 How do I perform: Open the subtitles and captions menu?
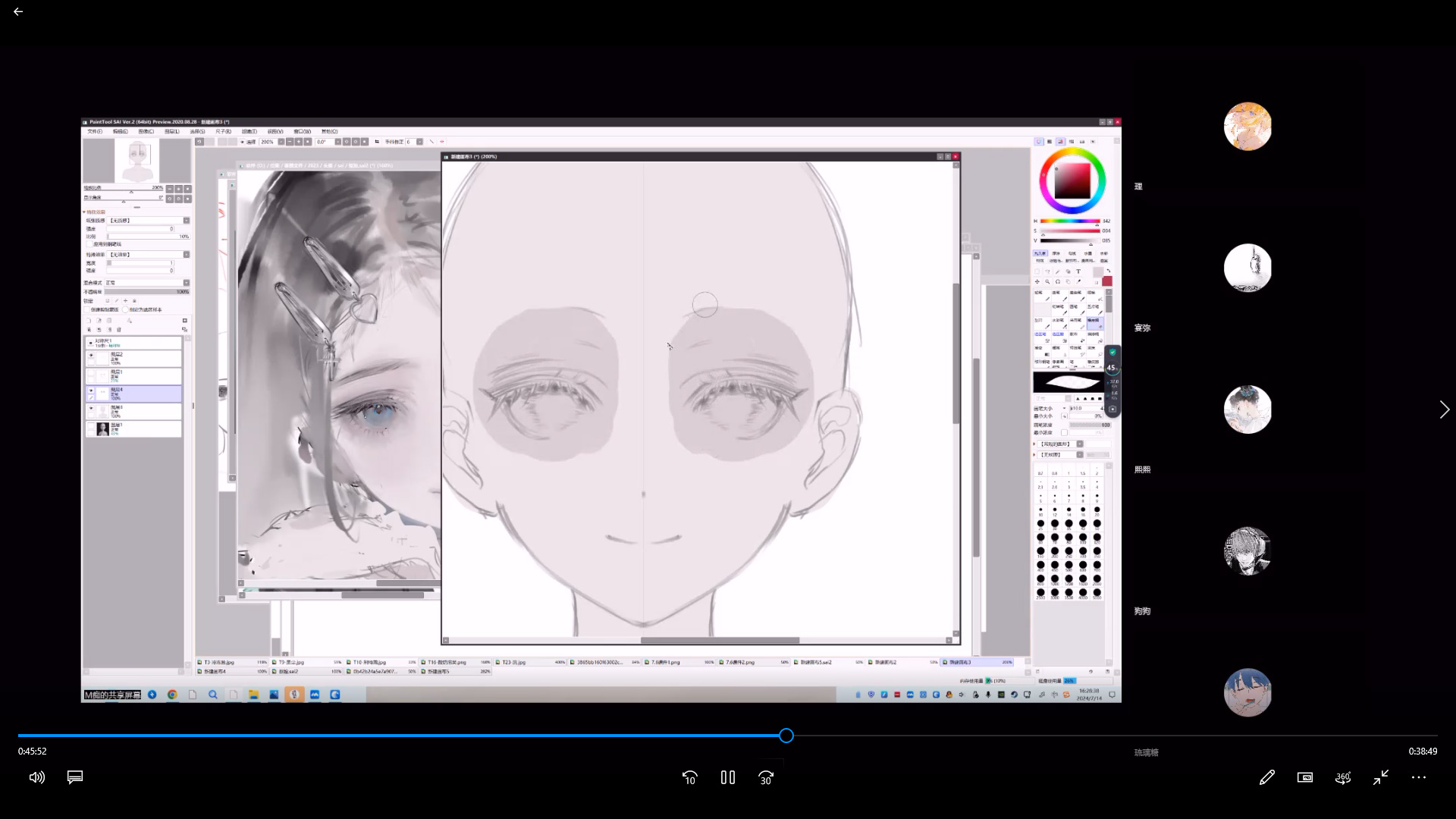[x=75, y=777]
